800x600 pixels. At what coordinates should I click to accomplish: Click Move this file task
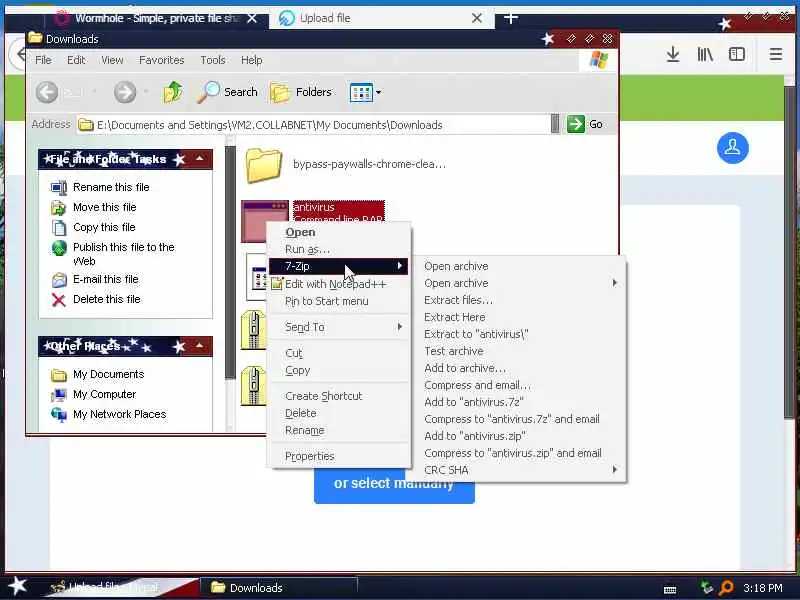pyautogui.click(x=105, y=207)
